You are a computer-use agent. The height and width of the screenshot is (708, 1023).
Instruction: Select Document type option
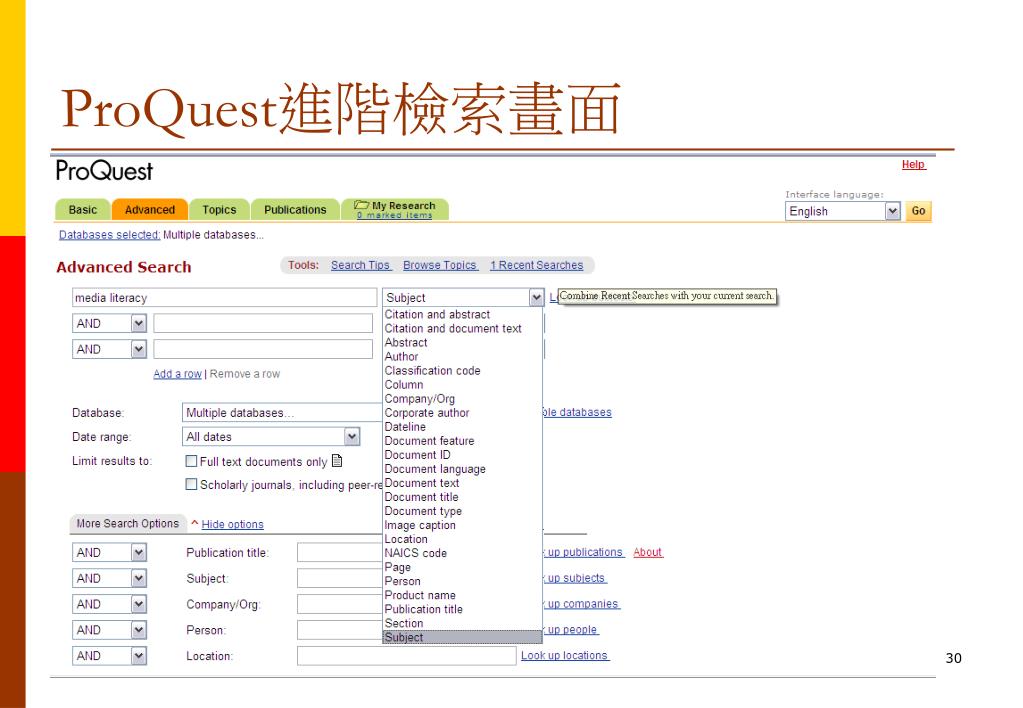click(462, 511)
